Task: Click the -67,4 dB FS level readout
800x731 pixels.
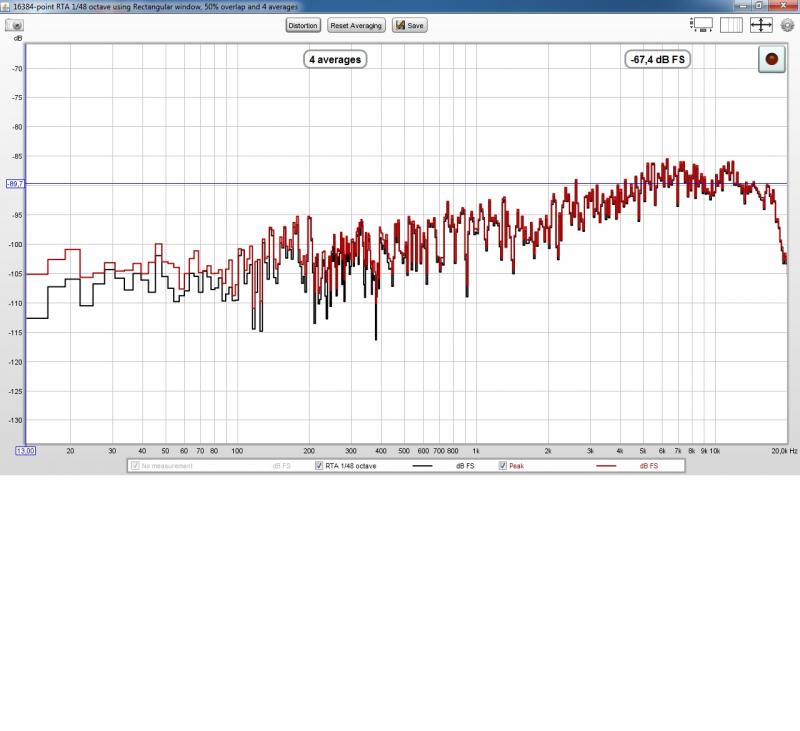Action: pyautogui.click(x=658, y=60)
